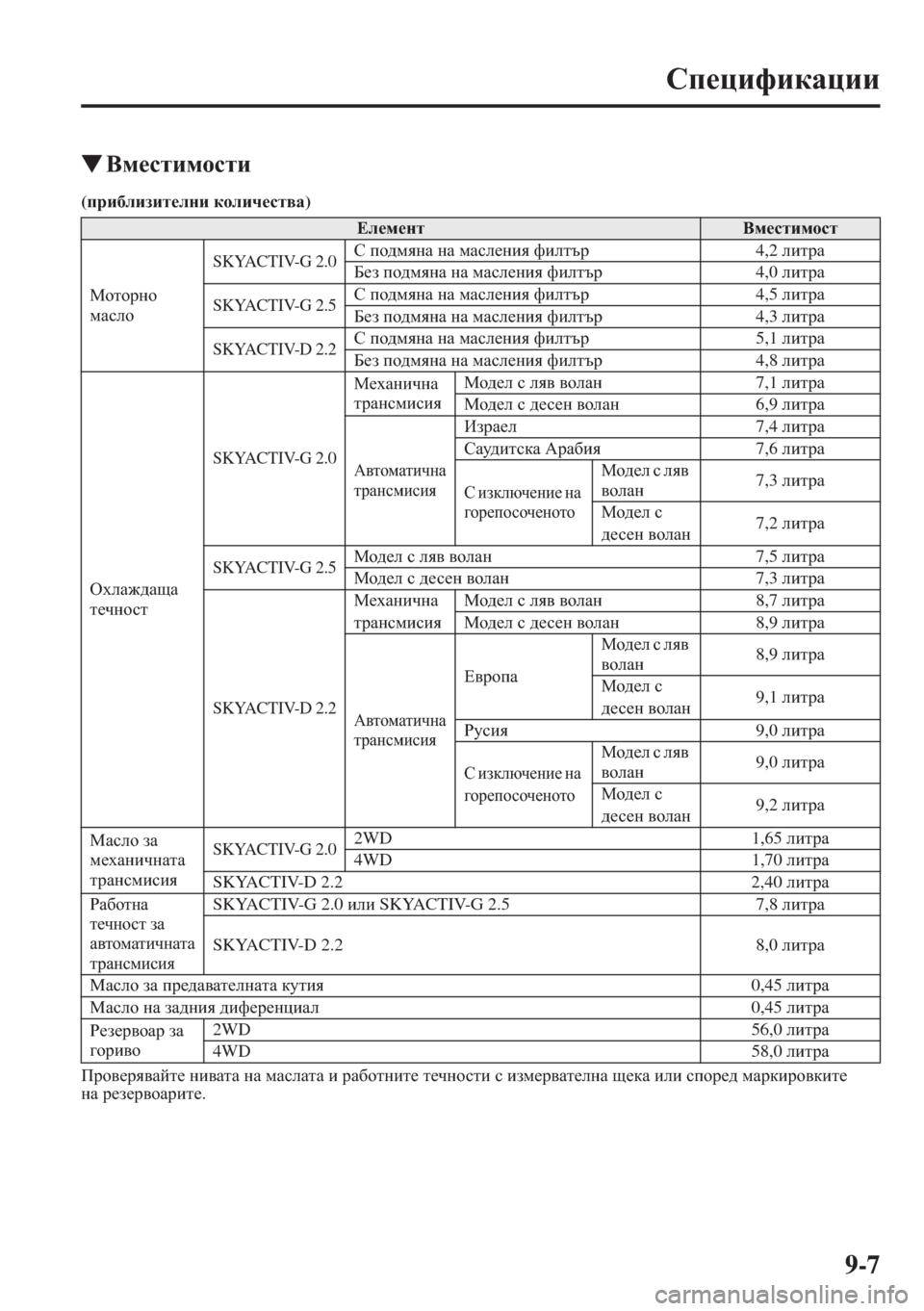Image resolution: width=924 pixels, height=1311 pixels.
Task: Click the '58,0 литра' value
Action: [789, 1052]
